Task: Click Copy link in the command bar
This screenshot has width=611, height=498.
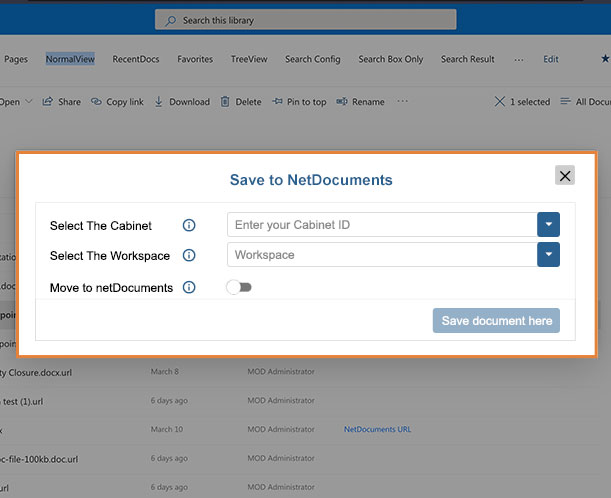Action: tap(117, 102)
